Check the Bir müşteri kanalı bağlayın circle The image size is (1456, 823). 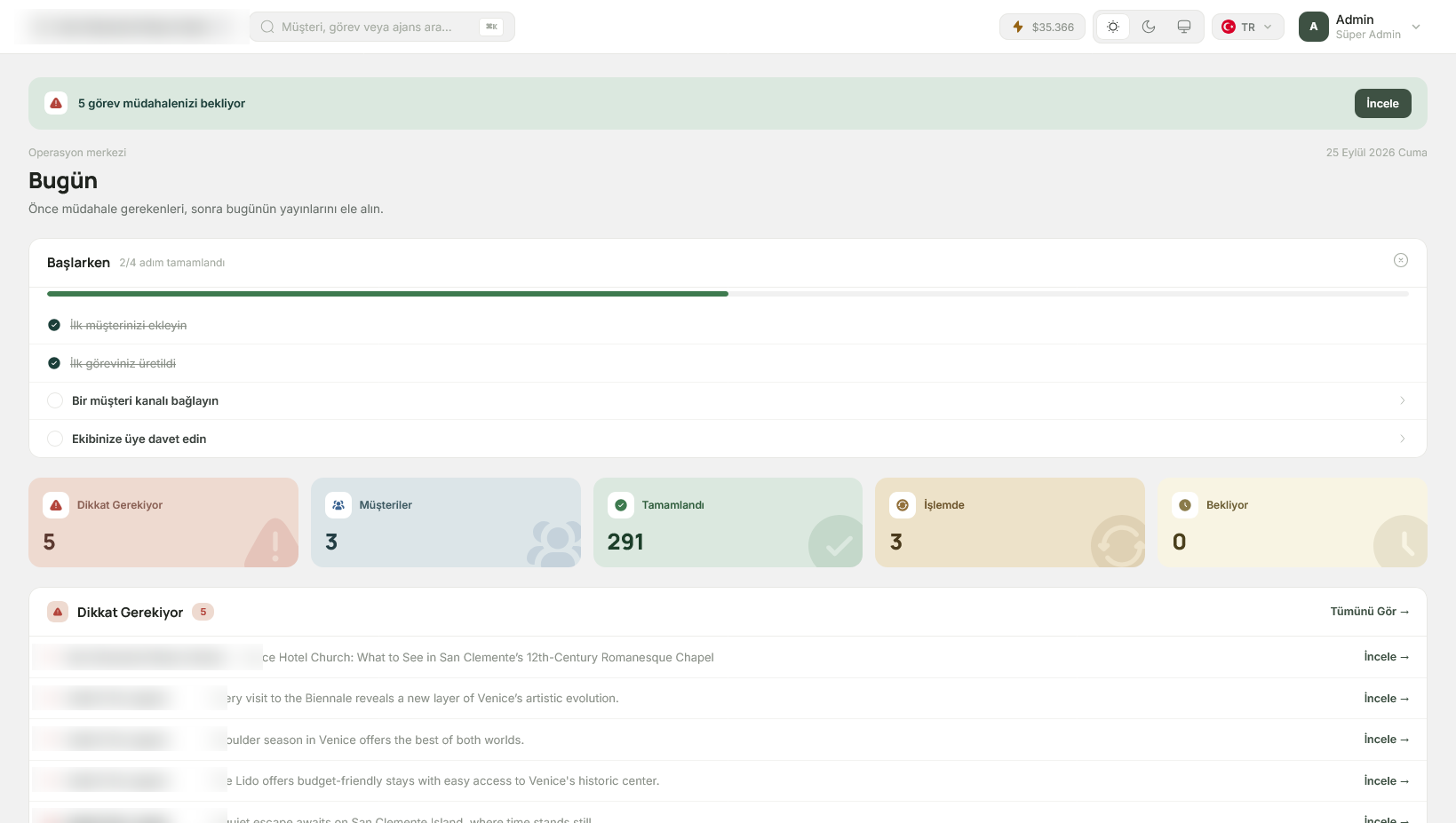pyautogui.click(x=55, y=400)
